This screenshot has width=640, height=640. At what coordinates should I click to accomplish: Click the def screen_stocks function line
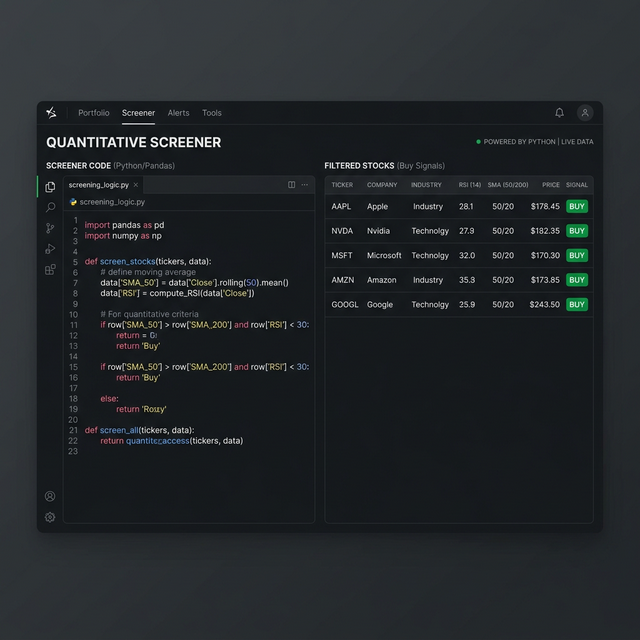click(148, 261)
